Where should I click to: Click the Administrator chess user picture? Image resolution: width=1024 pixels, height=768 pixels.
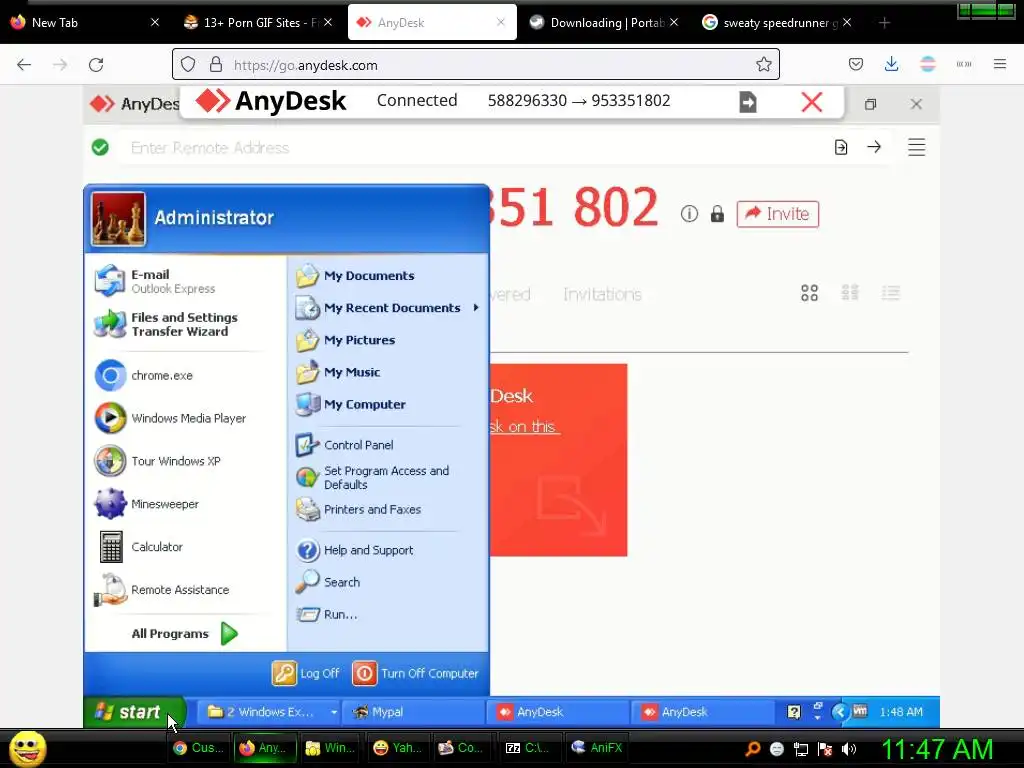118,219
